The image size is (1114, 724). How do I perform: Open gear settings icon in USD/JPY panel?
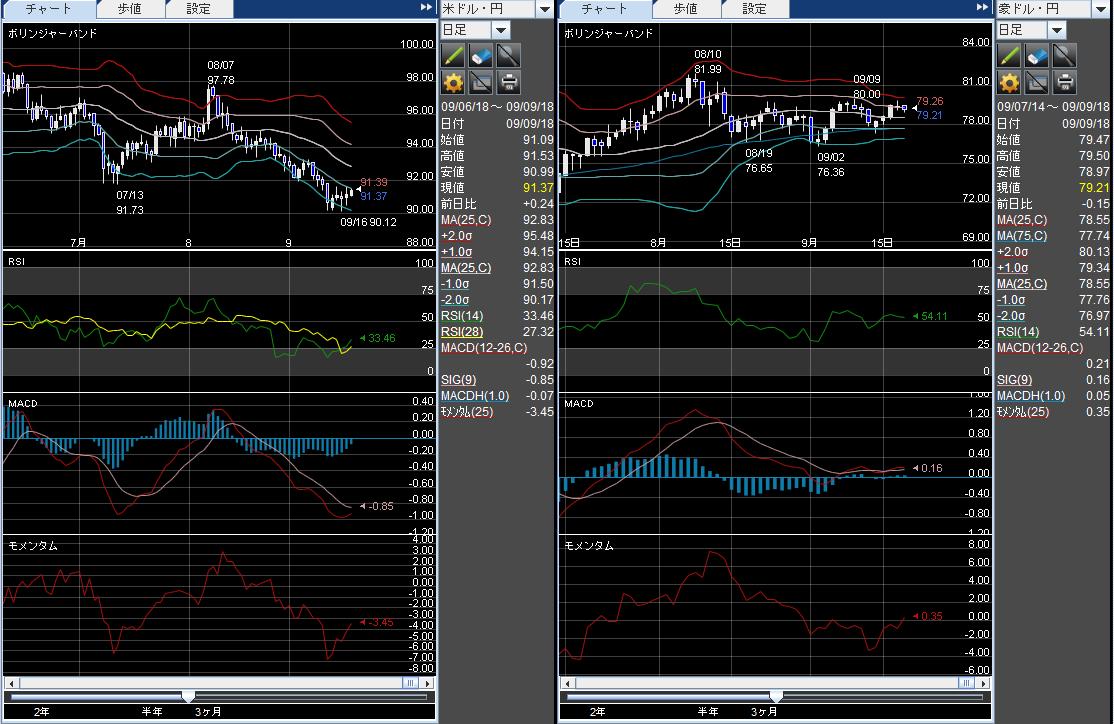[453, 82]
